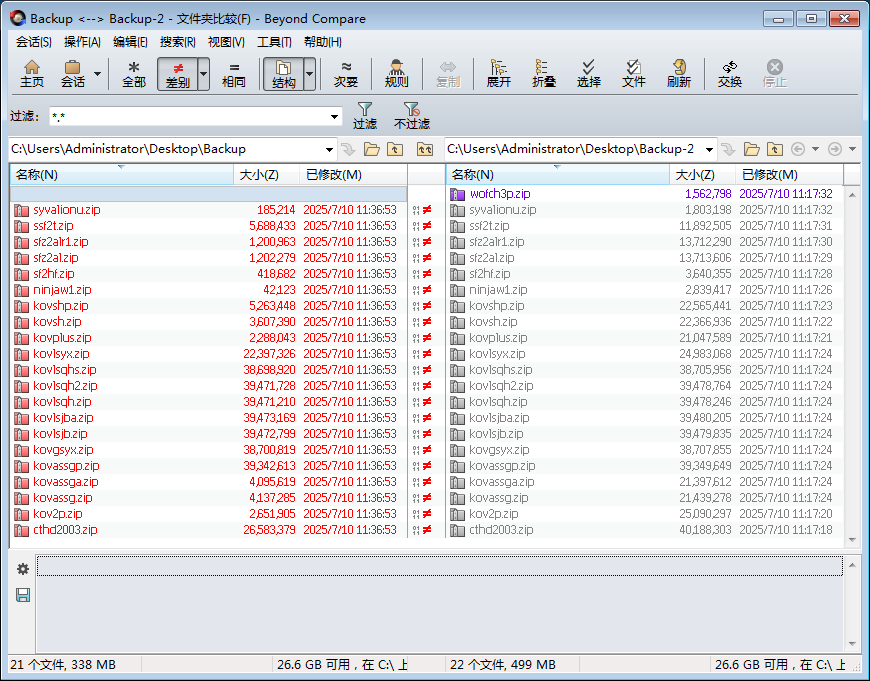Click right status bar '22 个文件, 499 MB'
The image size is (870, 681).
503,664
